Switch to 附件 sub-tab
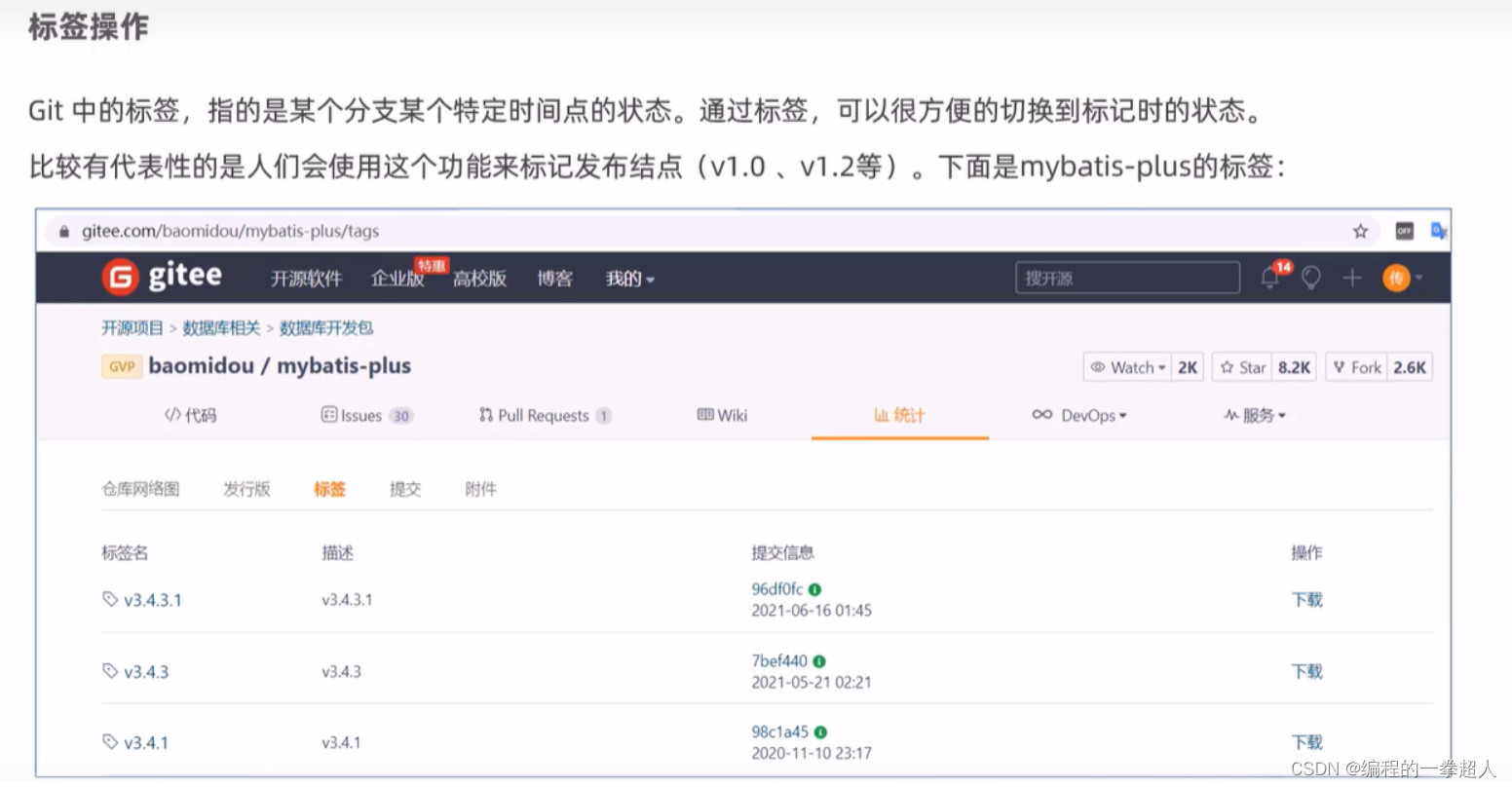This screenshot has height=788, width=1512. coord(480,489)
